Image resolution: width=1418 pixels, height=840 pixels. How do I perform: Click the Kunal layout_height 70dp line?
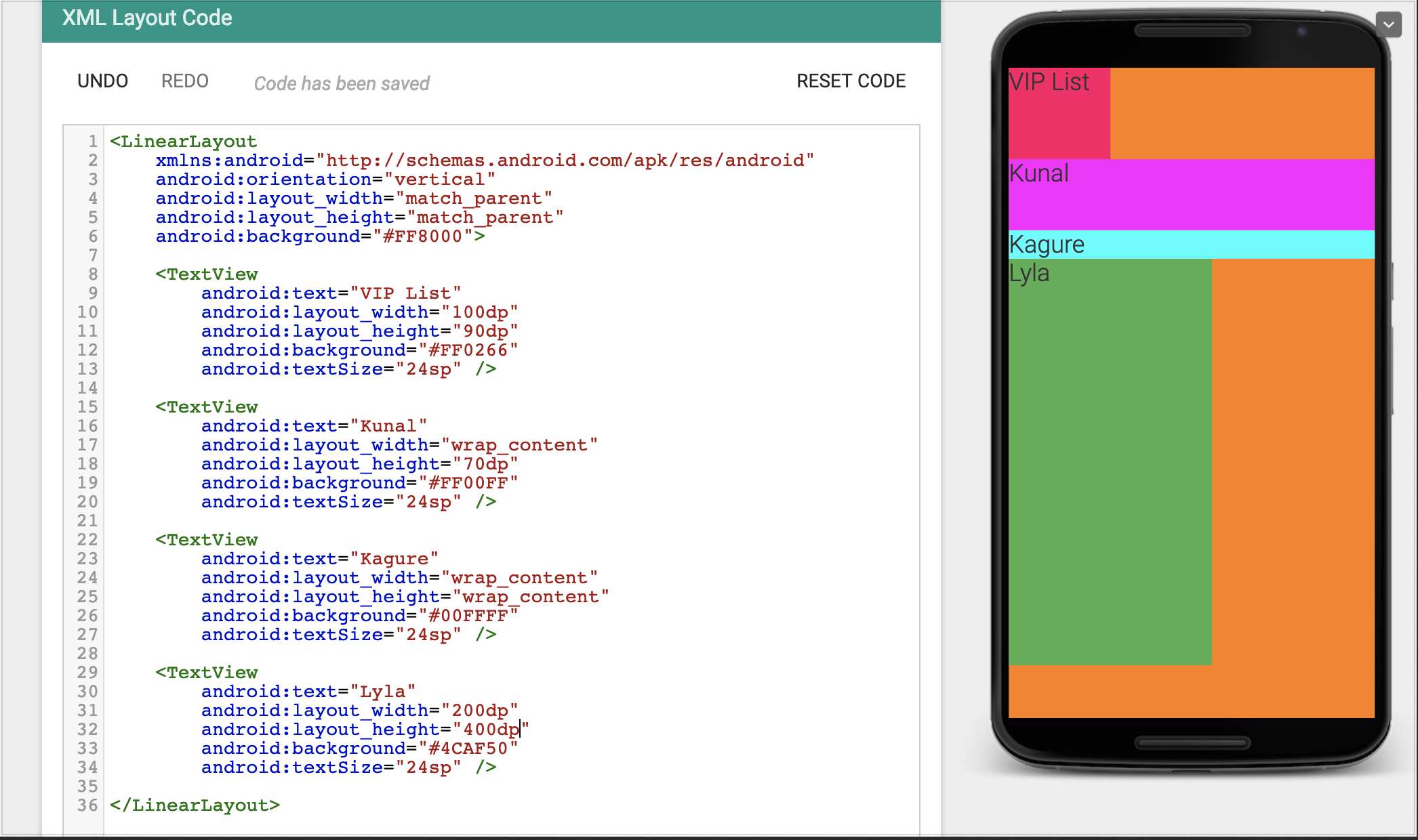click(359, 464)
